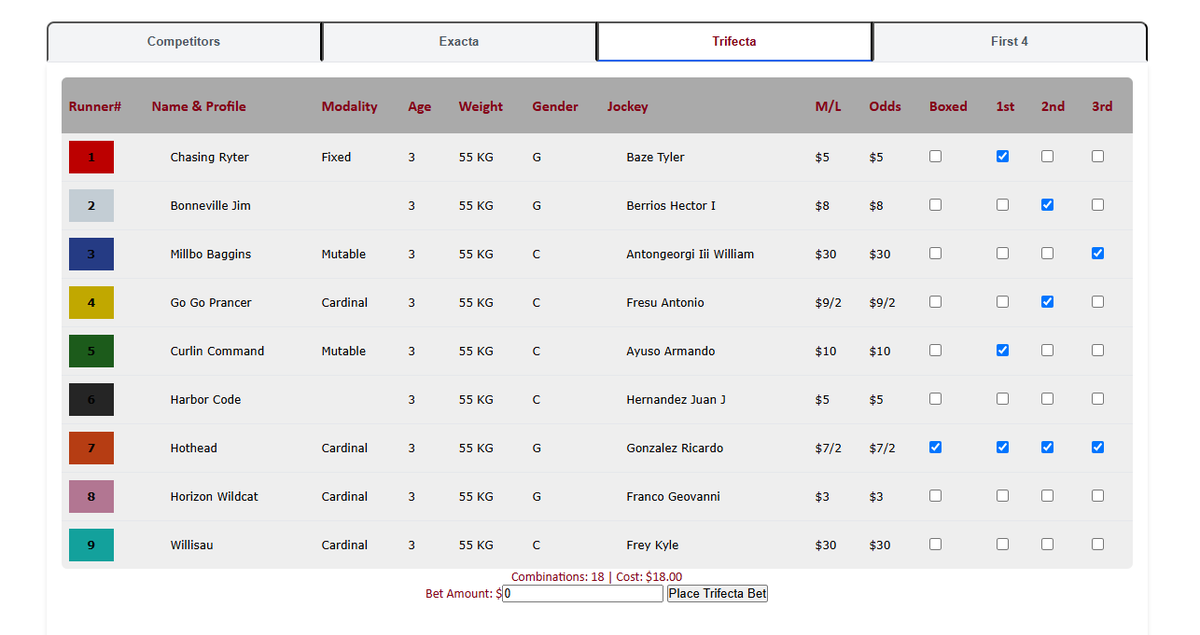1200x635 pixels.
Task: Click jockey Frey Kyle
Action: 652,545
